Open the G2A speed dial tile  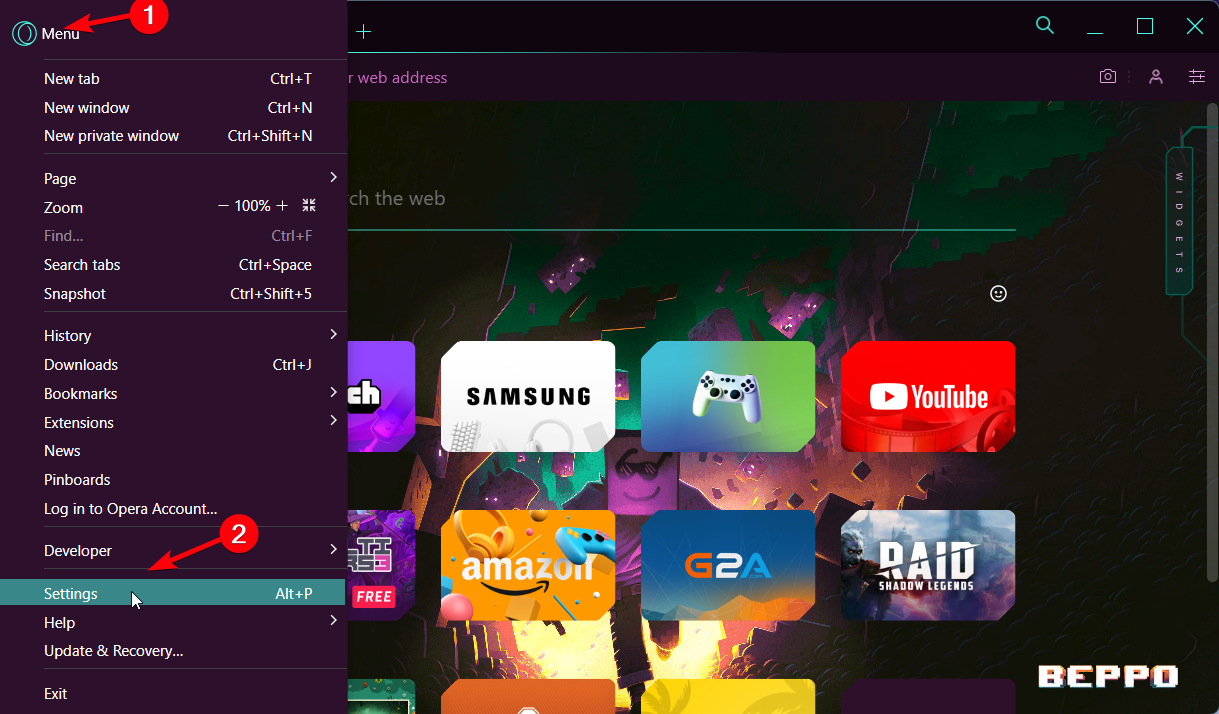[x=728, y=566]
